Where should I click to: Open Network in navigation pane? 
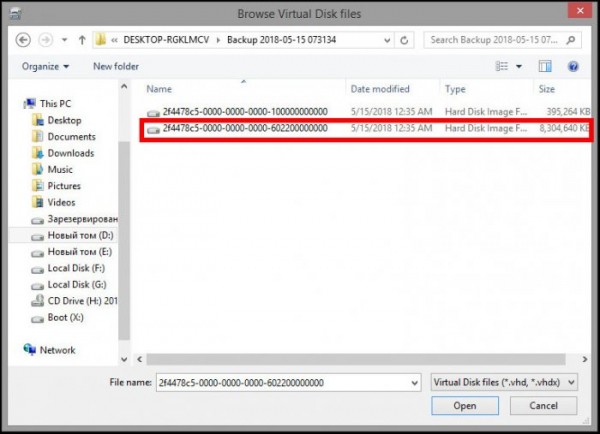(x=49, y=350)
